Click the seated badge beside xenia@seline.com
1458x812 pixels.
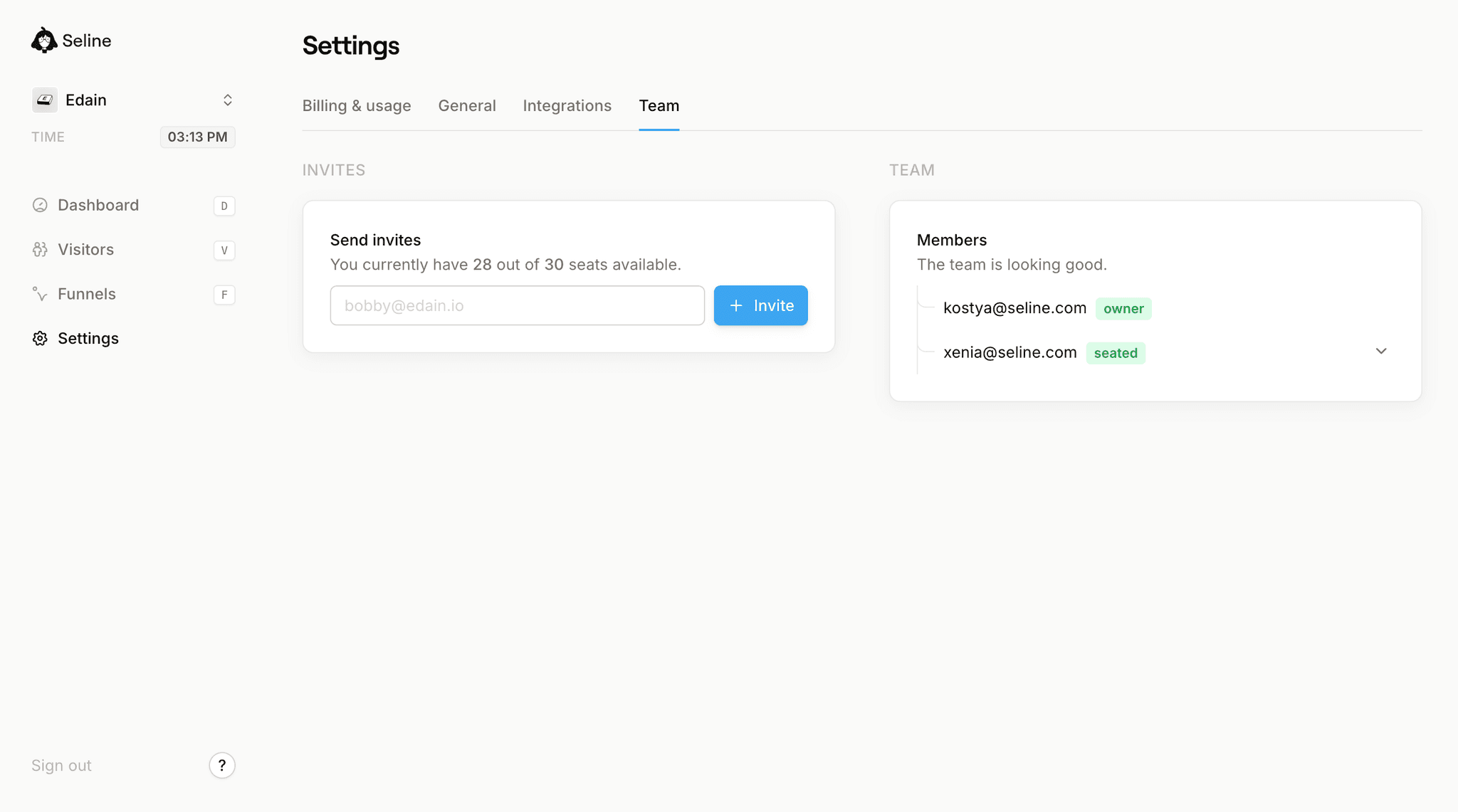pyautogui.click(x=1115, y=352)
